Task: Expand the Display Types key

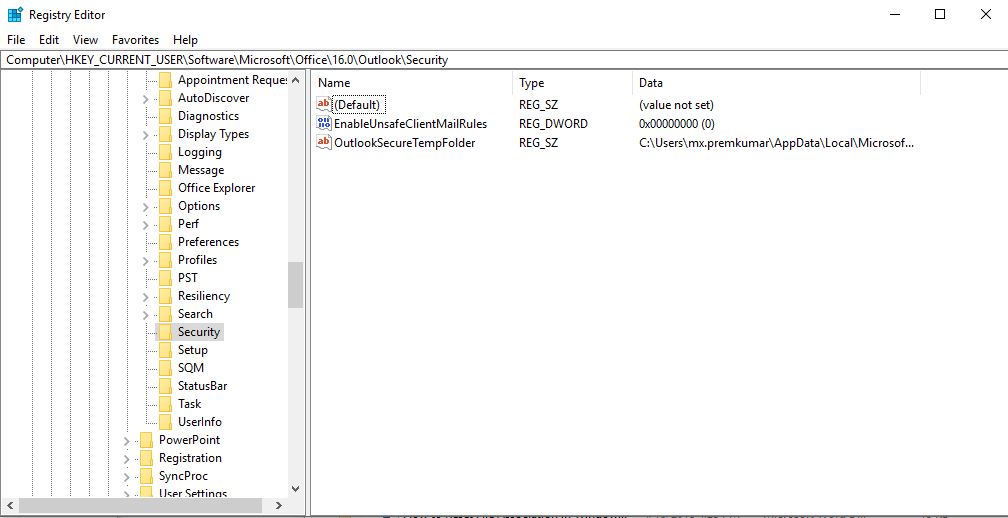Action: [145, 135]
